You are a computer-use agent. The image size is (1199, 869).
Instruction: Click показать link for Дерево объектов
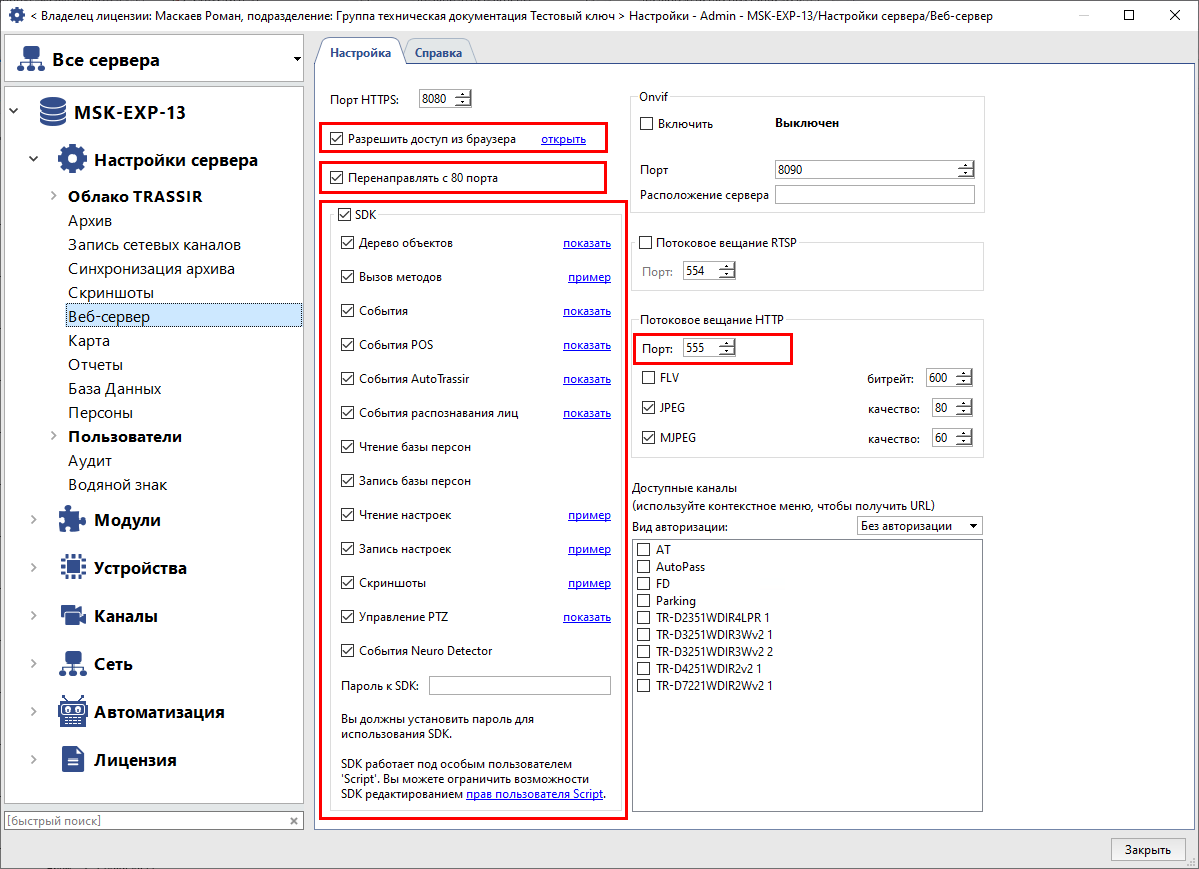[587, 243]
